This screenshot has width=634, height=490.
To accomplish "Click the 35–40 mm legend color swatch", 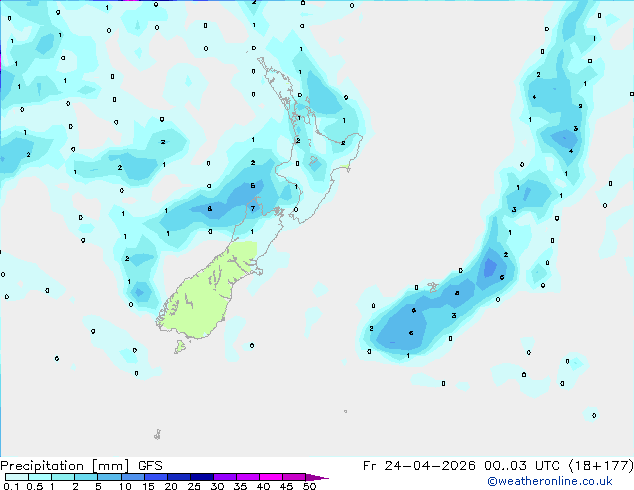I will click(x=248, y=477).
